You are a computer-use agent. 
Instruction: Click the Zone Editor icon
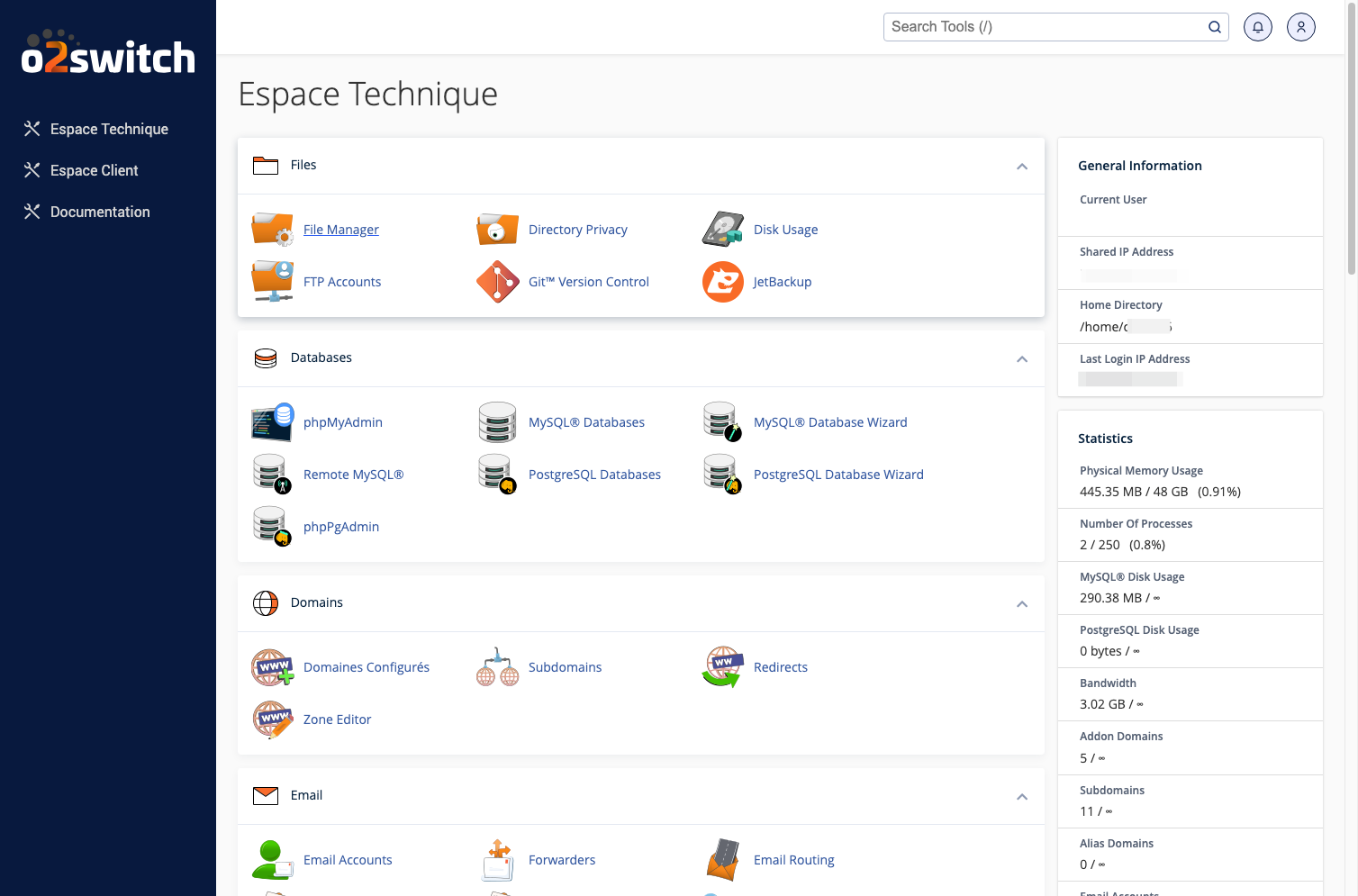click(x=272, y=720)
